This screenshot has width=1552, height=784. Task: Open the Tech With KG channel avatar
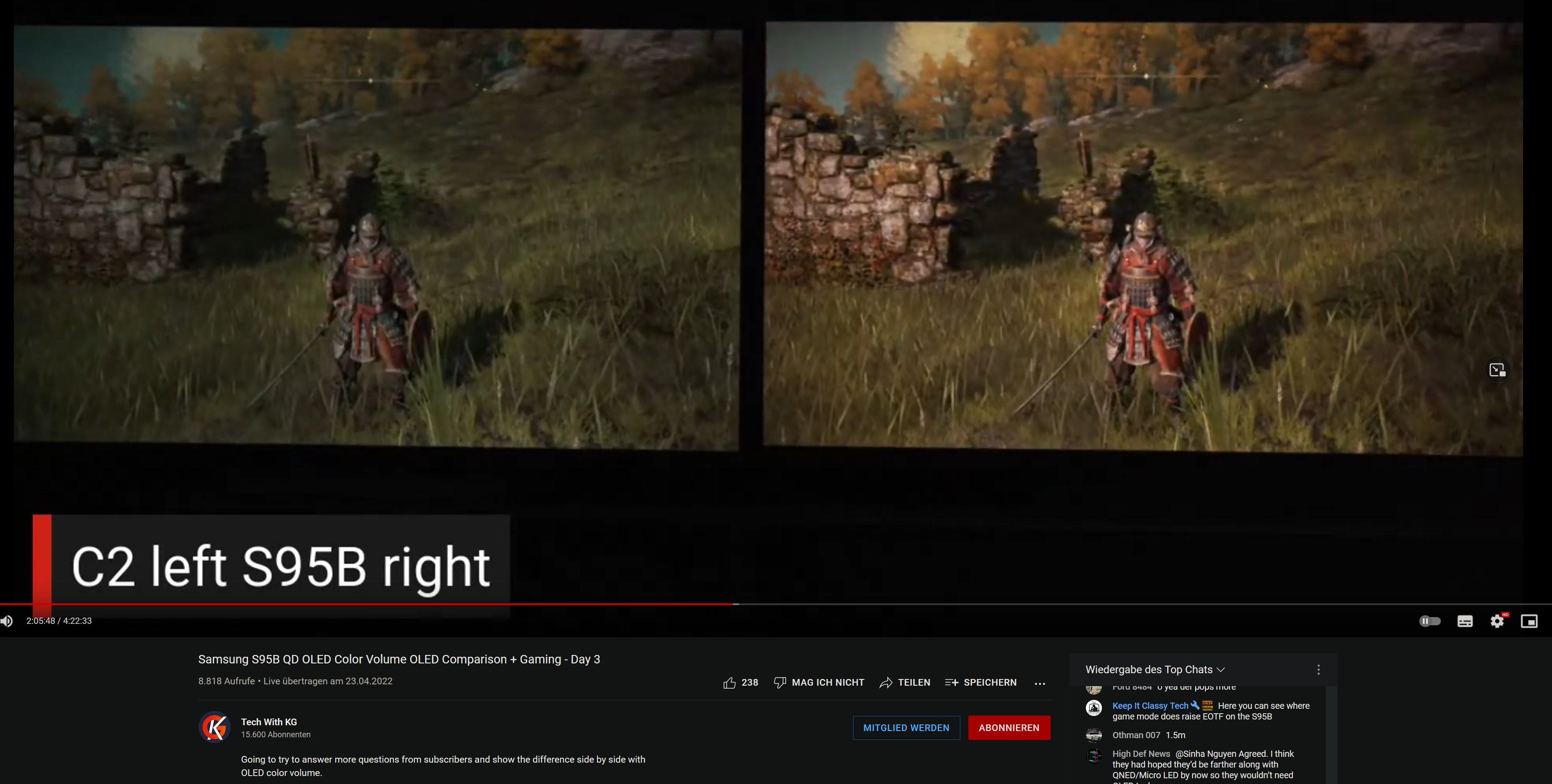(x=215, y=727)
